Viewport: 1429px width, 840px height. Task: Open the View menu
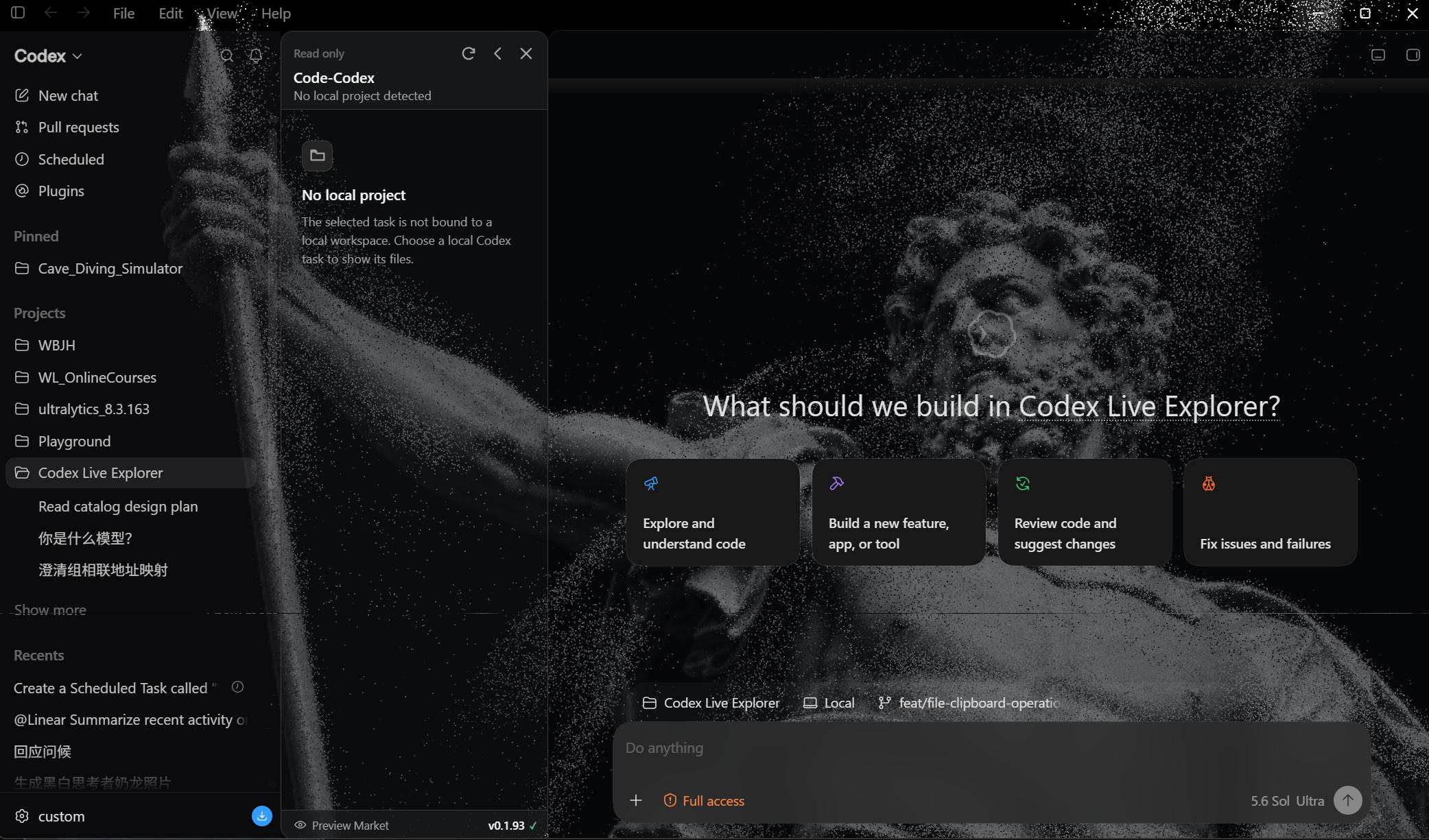click(x=222, y=14)
